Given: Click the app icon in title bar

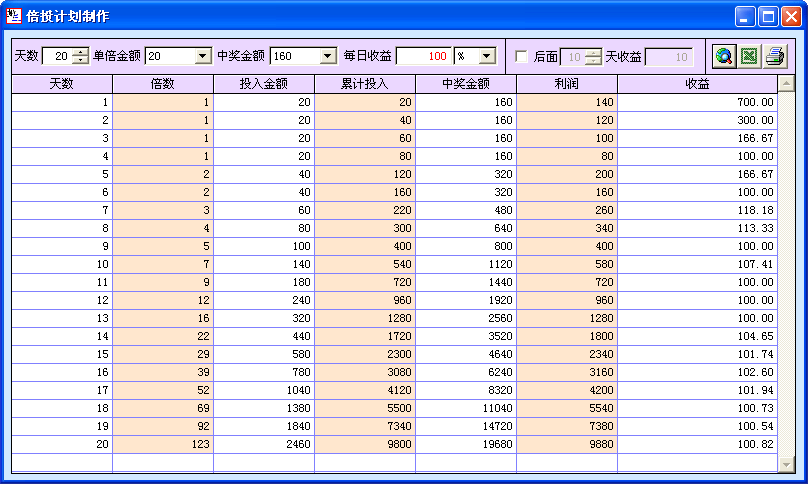Looking at the screenshot, I should click(14, 16).
